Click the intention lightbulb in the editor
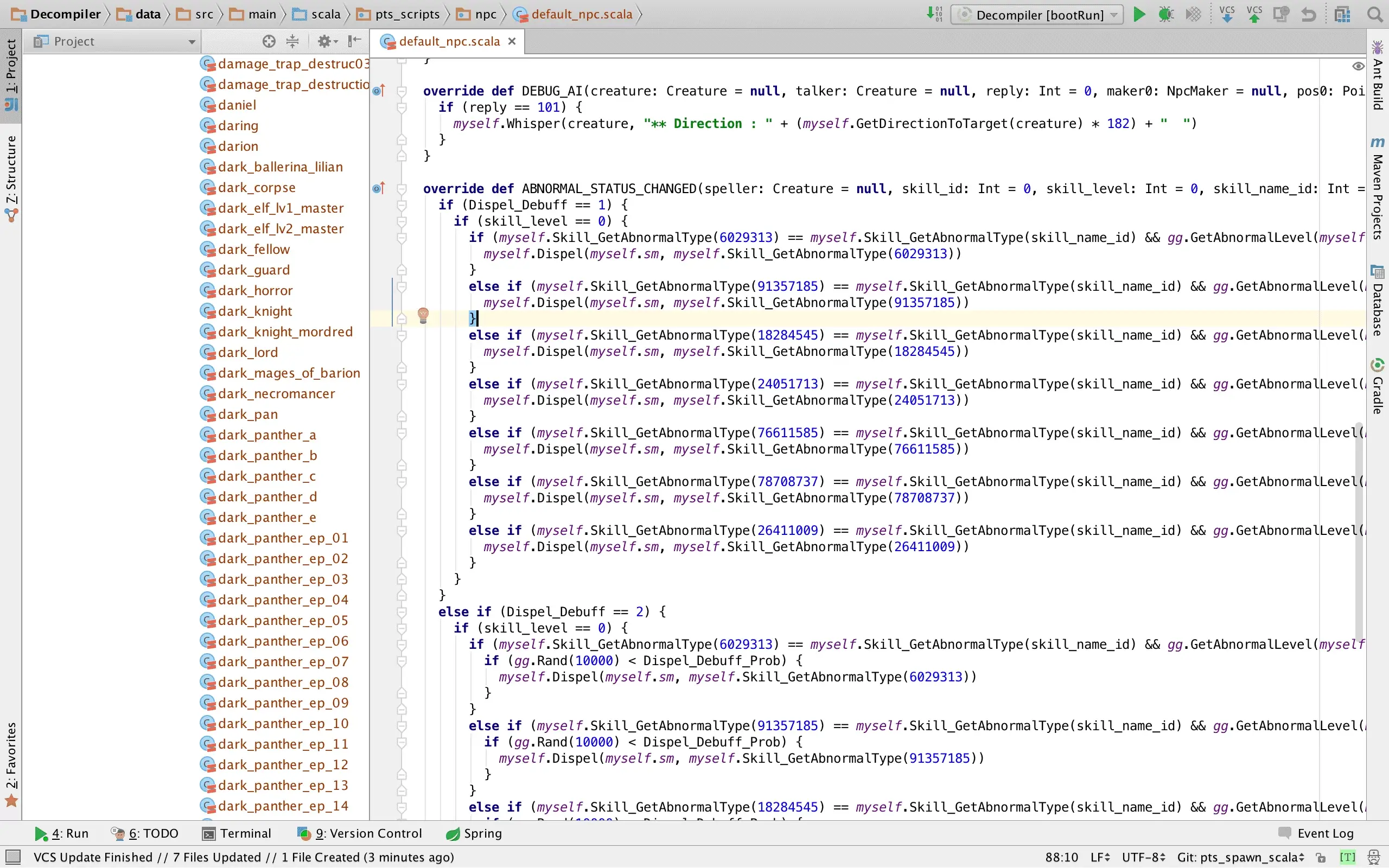Image resolution: width=1389 pixels, height=868 pixels. click(423, 315)
